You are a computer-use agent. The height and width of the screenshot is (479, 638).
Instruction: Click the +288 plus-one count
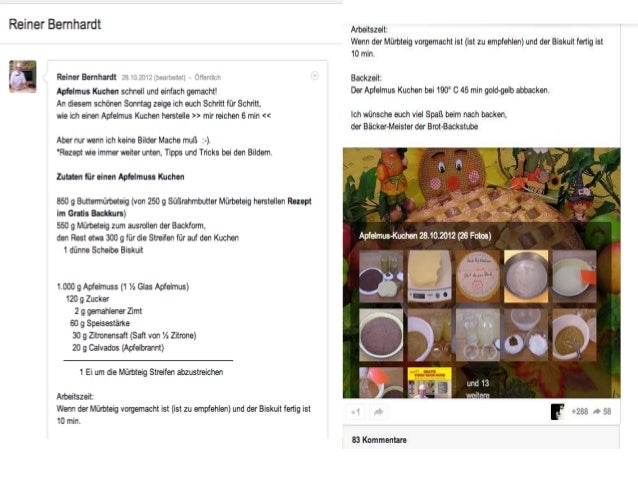coord(579,412)
